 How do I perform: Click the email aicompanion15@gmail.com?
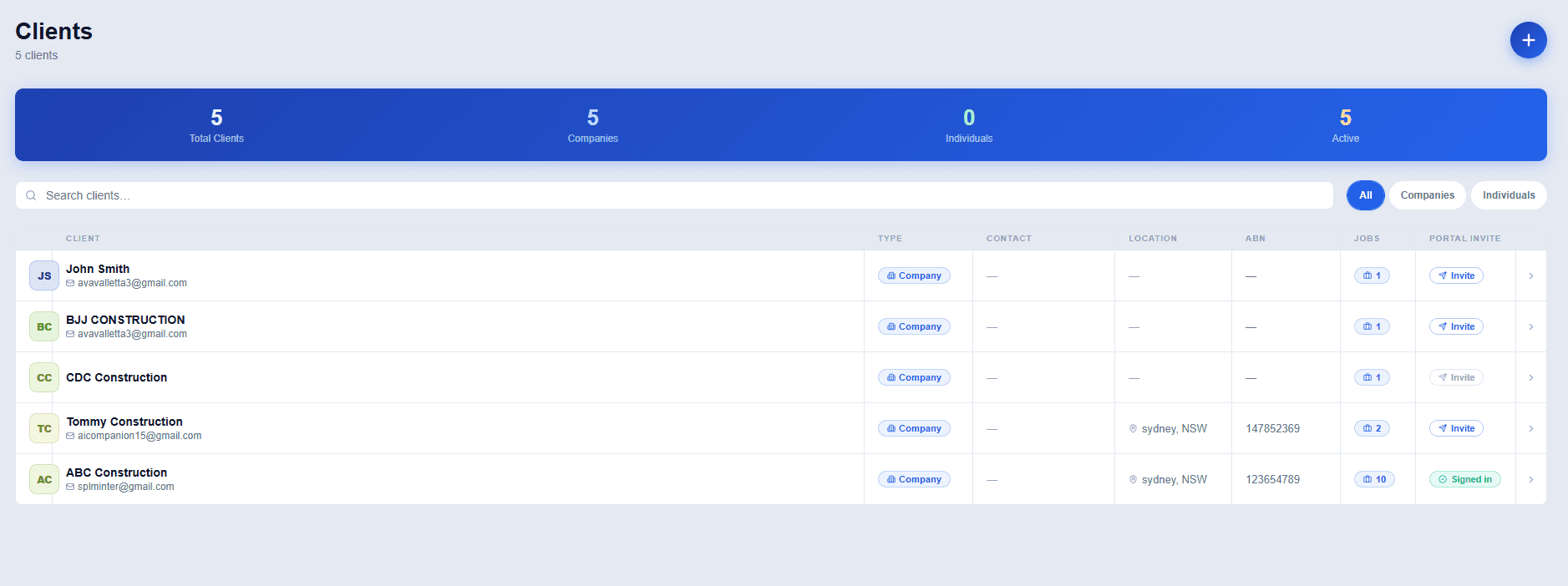tap(140, 436)
